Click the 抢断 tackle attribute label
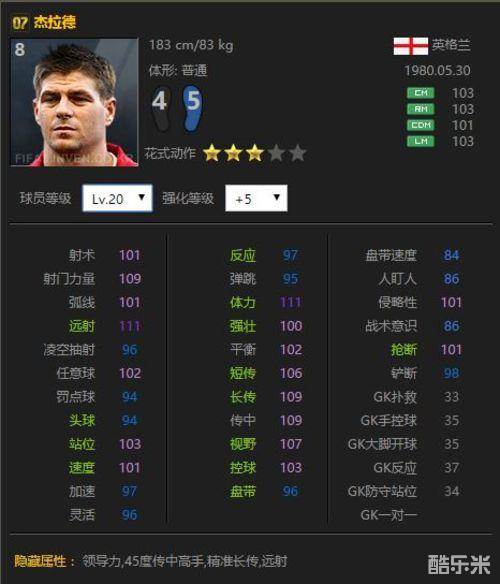500x584 pixels. 404,350
